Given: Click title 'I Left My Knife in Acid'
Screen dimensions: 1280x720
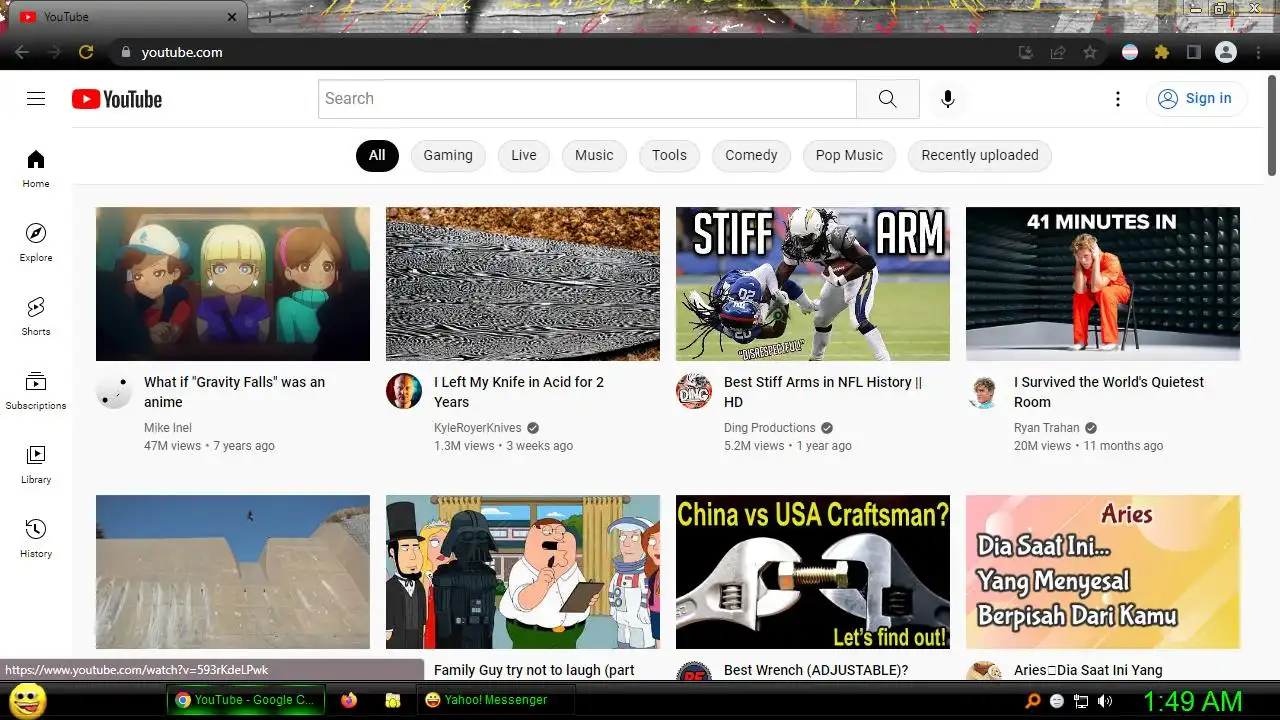Looking at the screenshot, I should 519,392.
